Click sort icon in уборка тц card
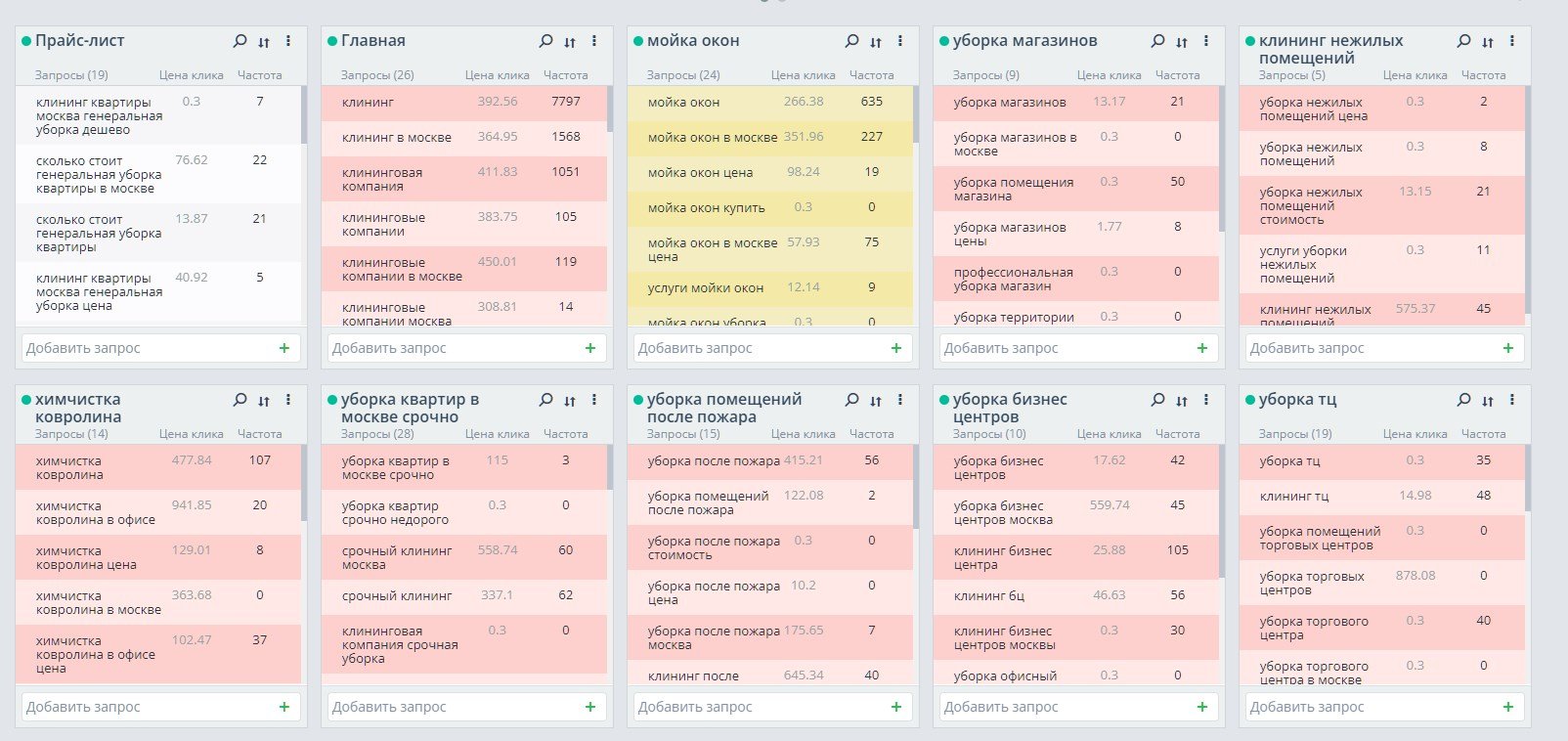Viewport: 1568px width, 741px height. [1488, 401]
